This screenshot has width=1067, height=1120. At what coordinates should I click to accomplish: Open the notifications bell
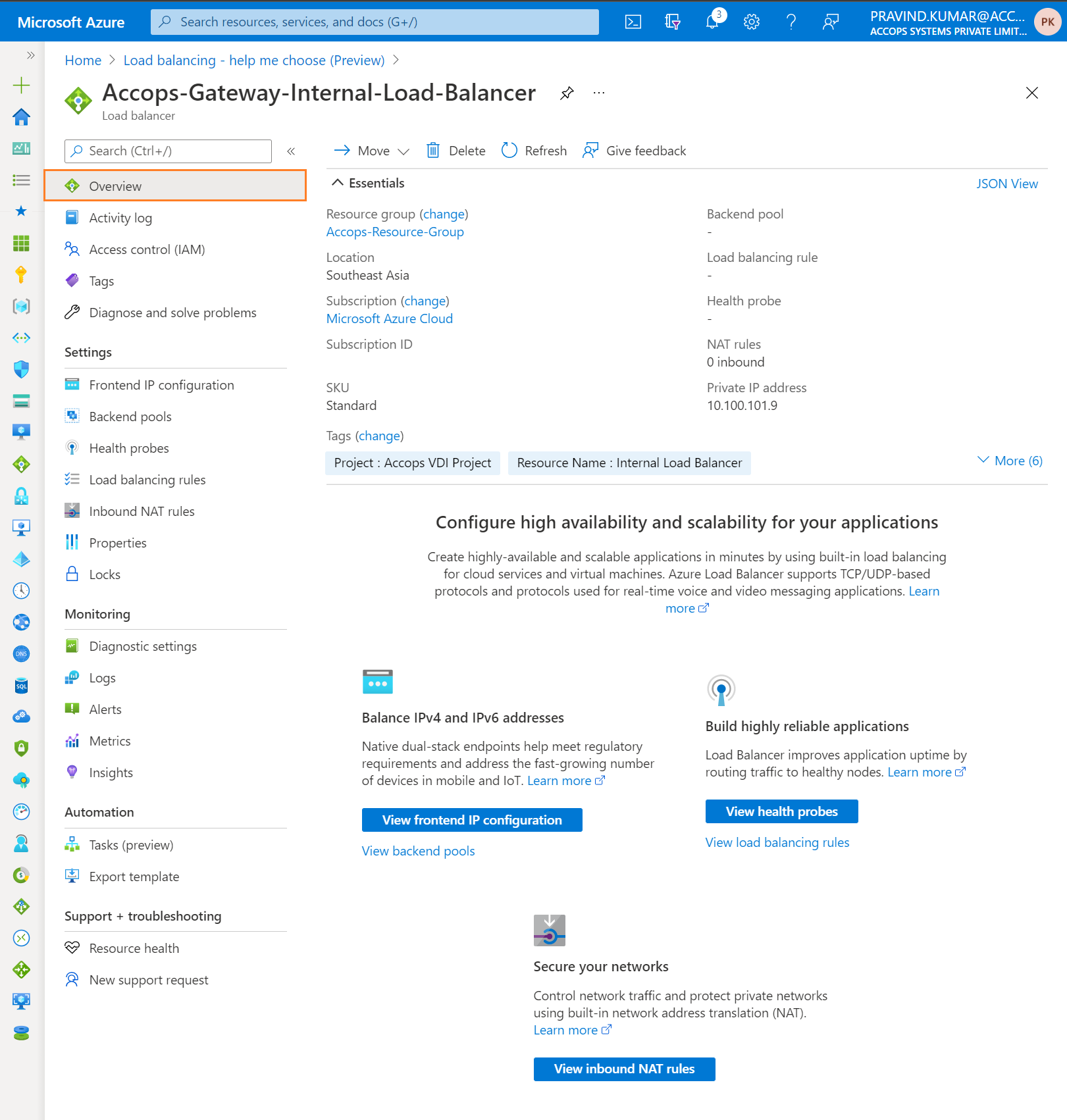click(x=712, y=22)
